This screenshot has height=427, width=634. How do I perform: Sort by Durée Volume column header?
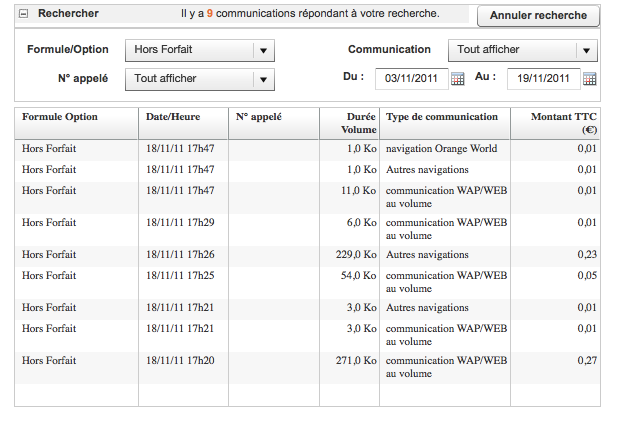(x=360, y=122)
